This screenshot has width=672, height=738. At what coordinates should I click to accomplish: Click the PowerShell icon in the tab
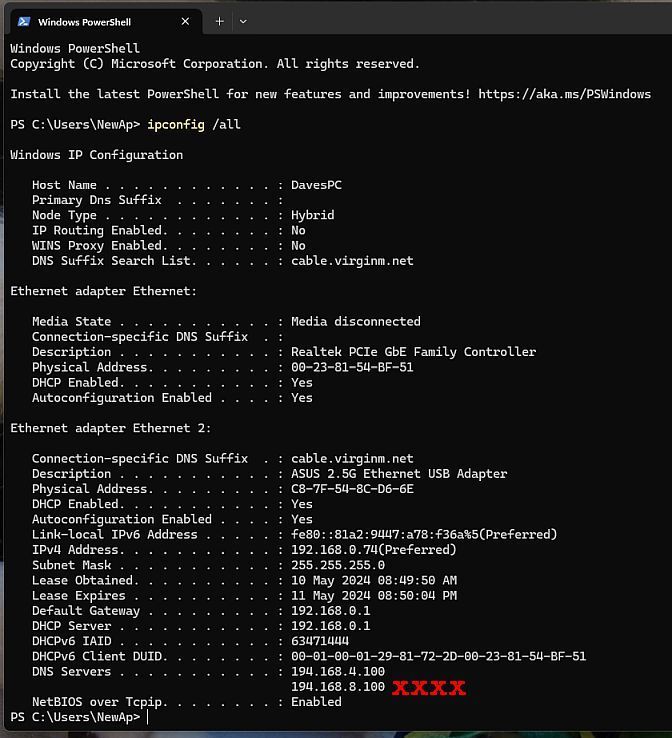[24, 22]
